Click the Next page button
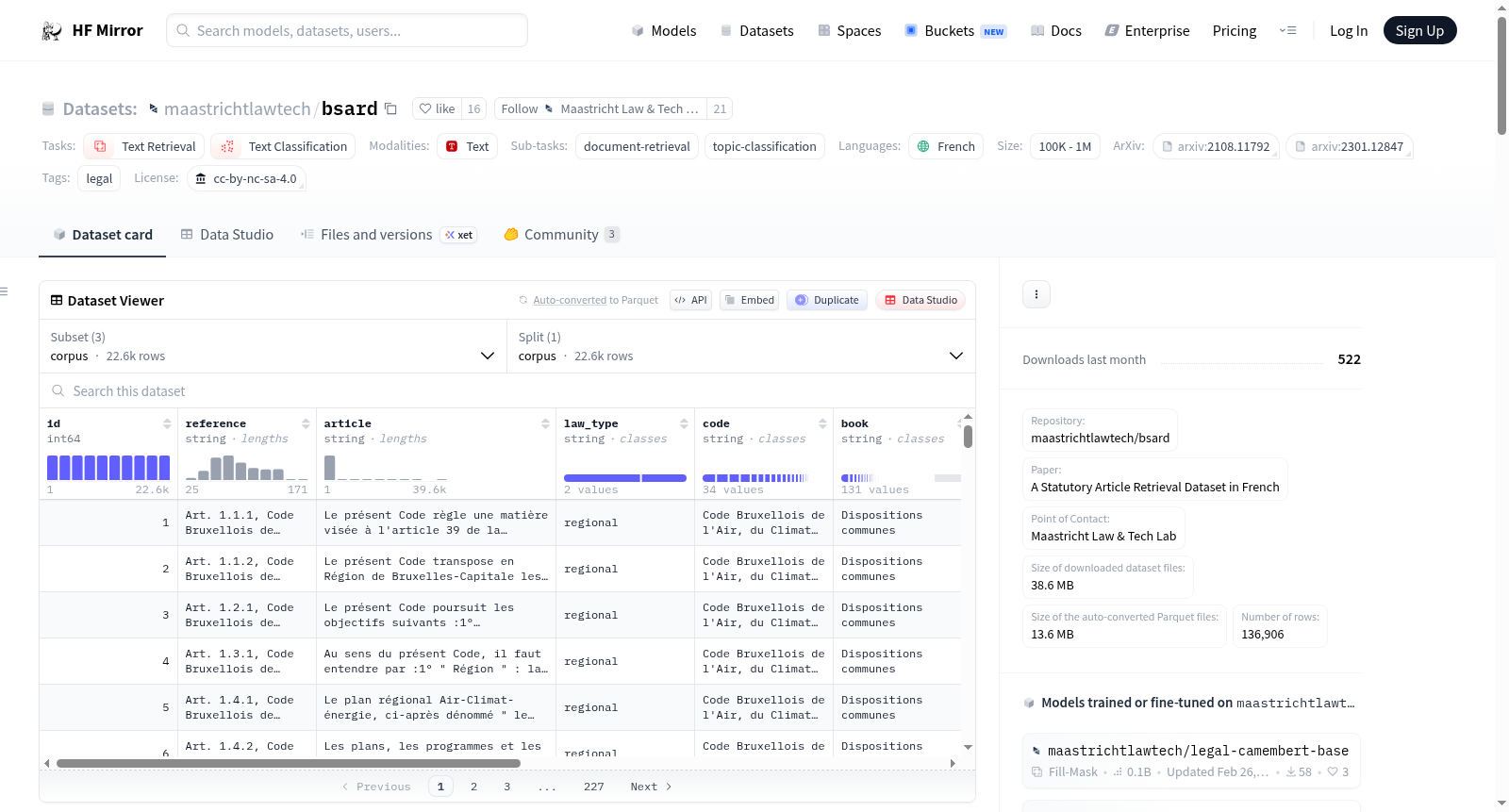1509x812 pixels. (x=651, y=787)
